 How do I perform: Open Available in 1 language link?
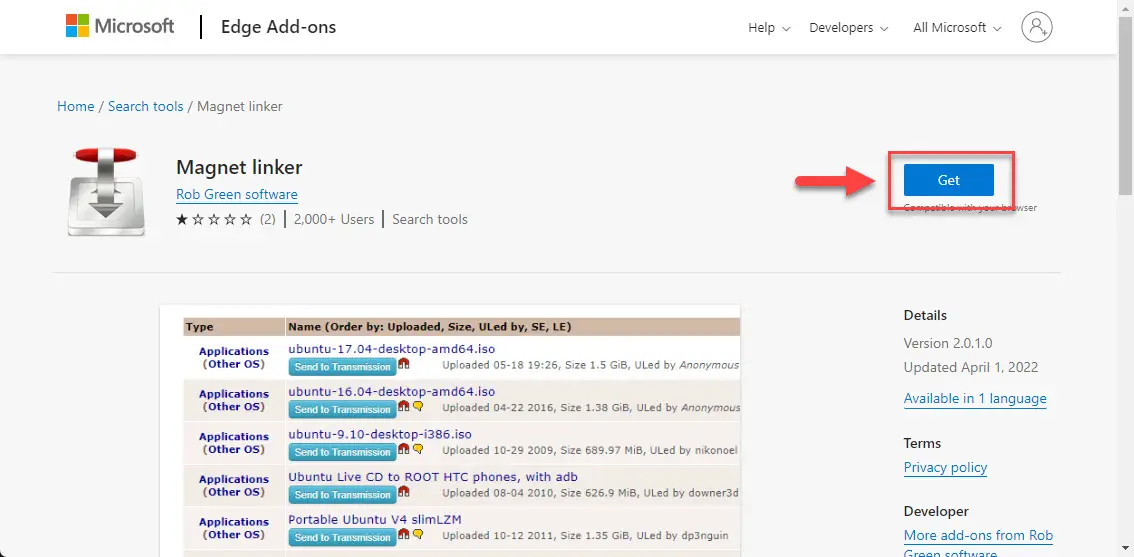click(x=975, y=399)
